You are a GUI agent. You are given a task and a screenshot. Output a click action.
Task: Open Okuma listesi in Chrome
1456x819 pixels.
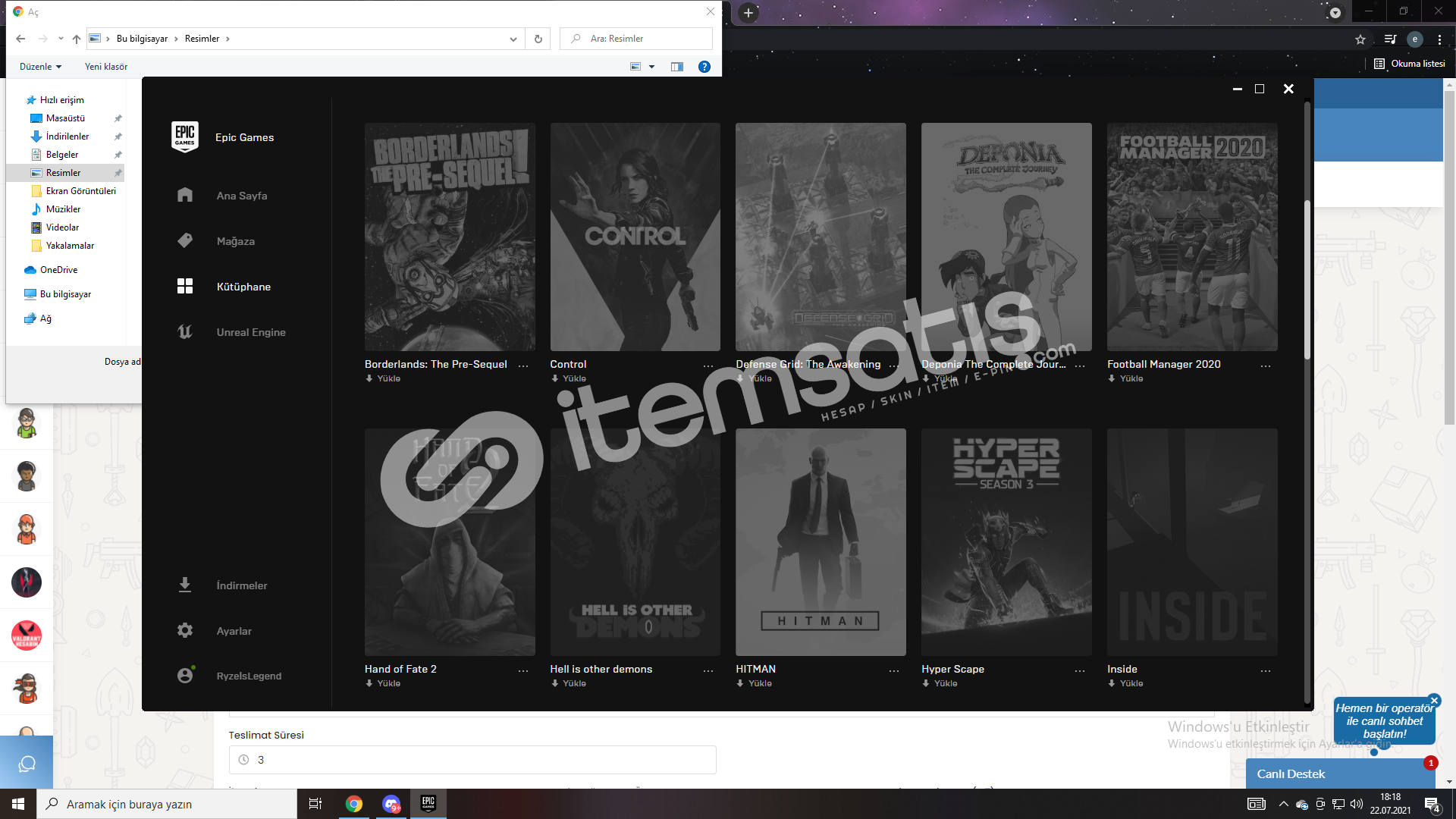click(x=1410, y=64)
